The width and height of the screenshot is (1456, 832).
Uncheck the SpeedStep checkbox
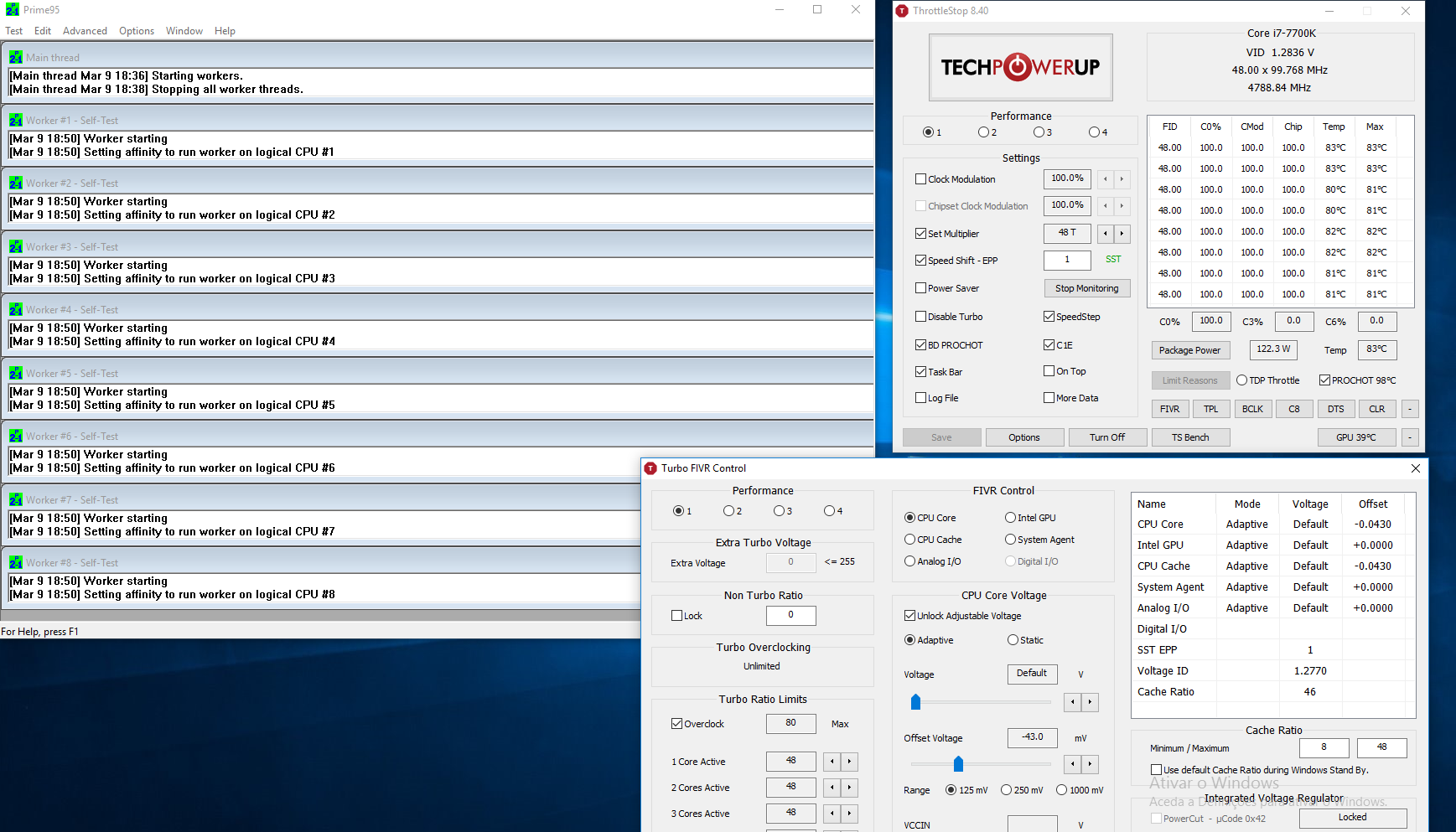coord(1049,317)
